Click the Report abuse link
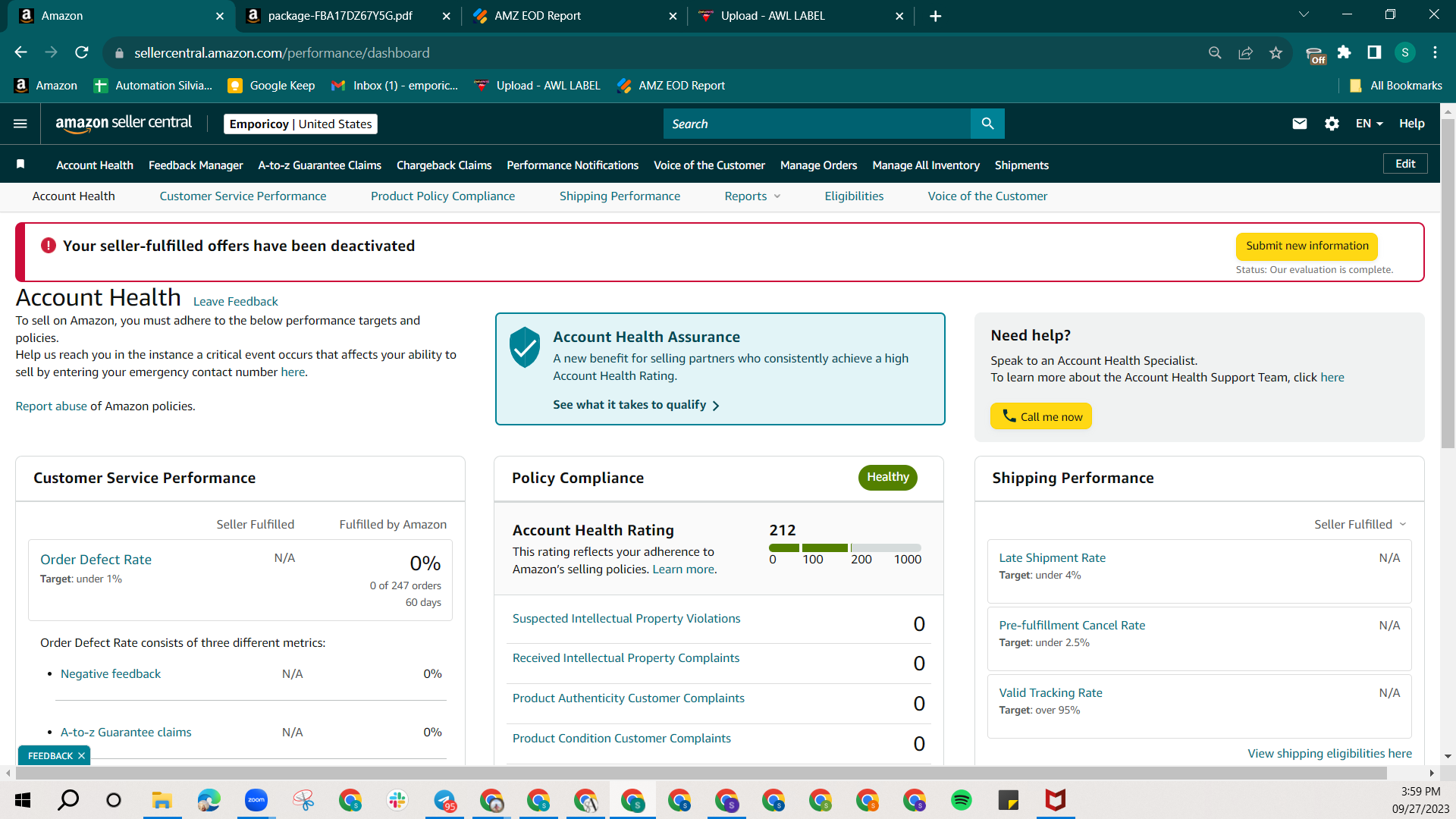 (52, 406)
